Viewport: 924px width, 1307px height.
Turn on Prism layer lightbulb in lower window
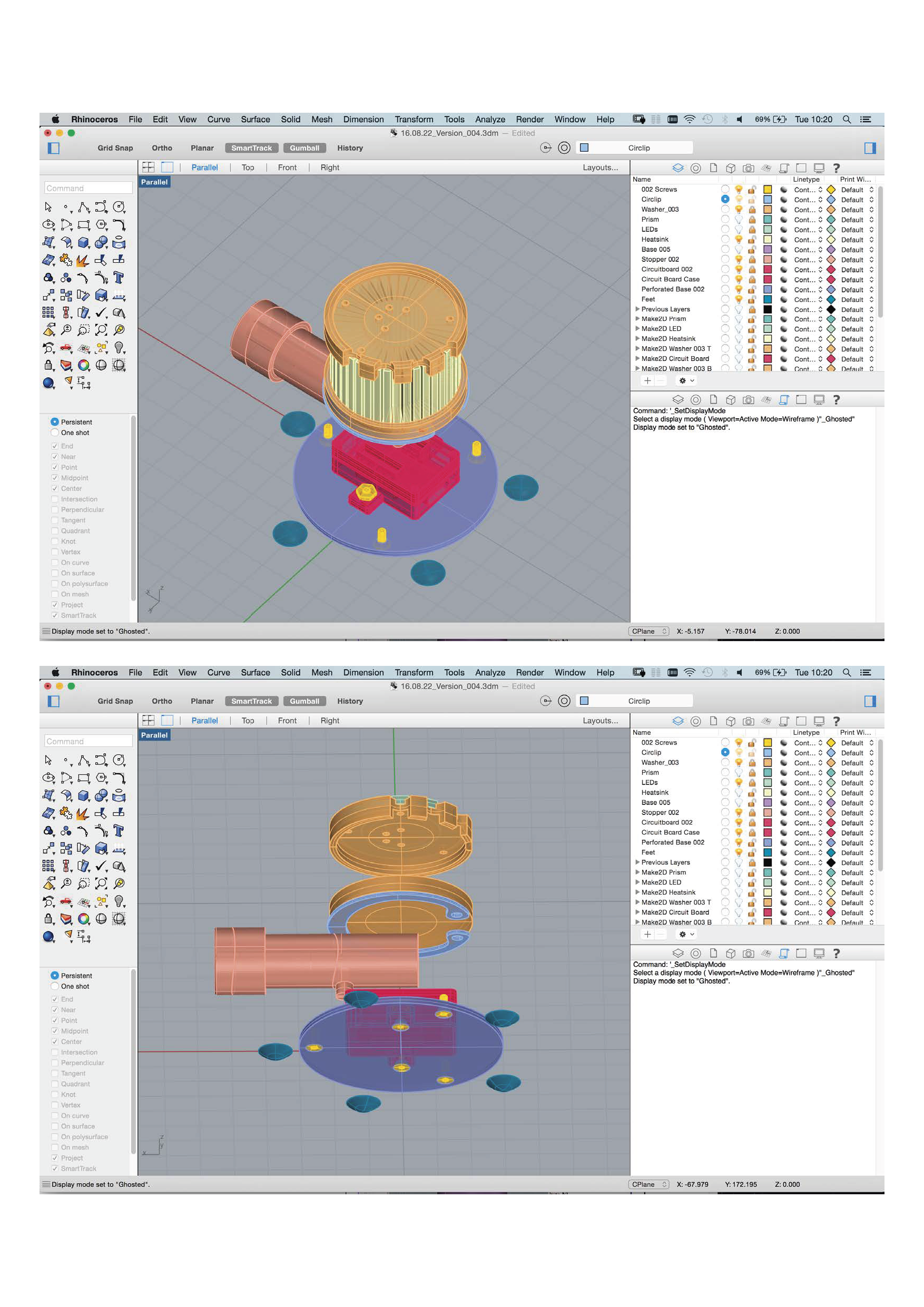[x=739, y=773]
